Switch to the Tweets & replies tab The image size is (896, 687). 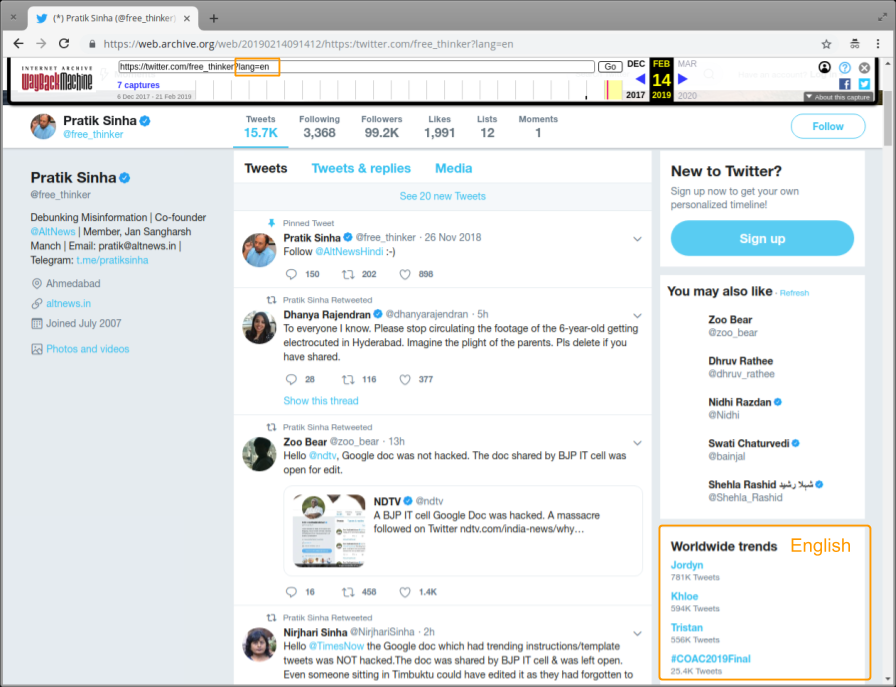point(361,168)
